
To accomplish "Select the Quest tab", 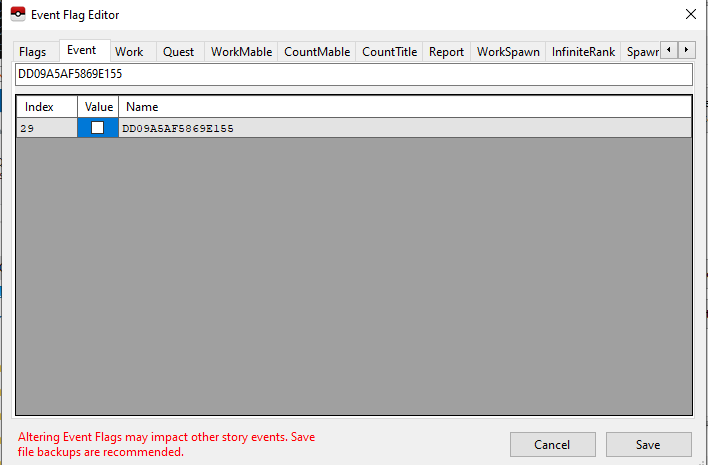I will [179, 52].
